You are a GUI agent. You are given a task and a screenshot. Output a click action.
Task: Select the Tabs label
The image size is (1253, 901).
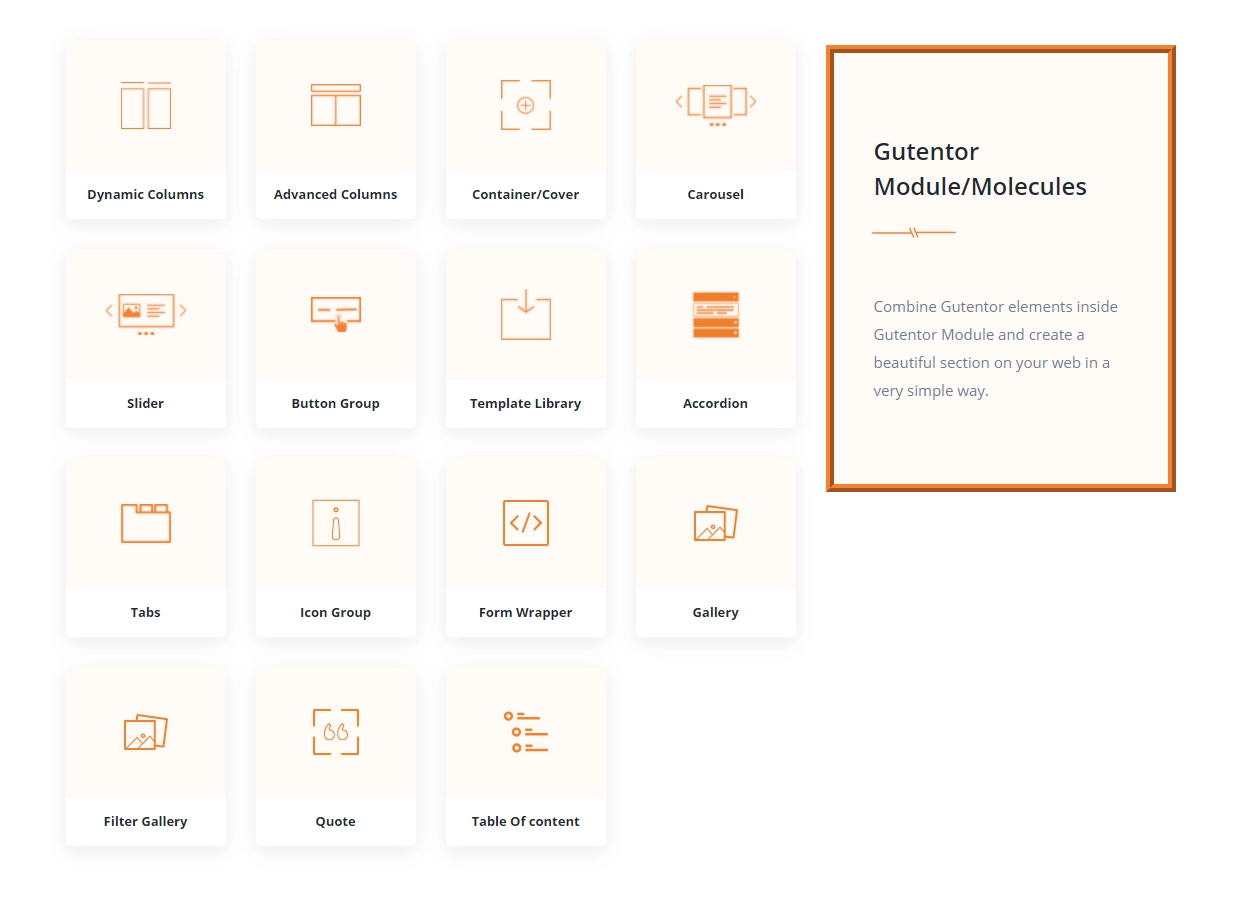click(146, 613)
